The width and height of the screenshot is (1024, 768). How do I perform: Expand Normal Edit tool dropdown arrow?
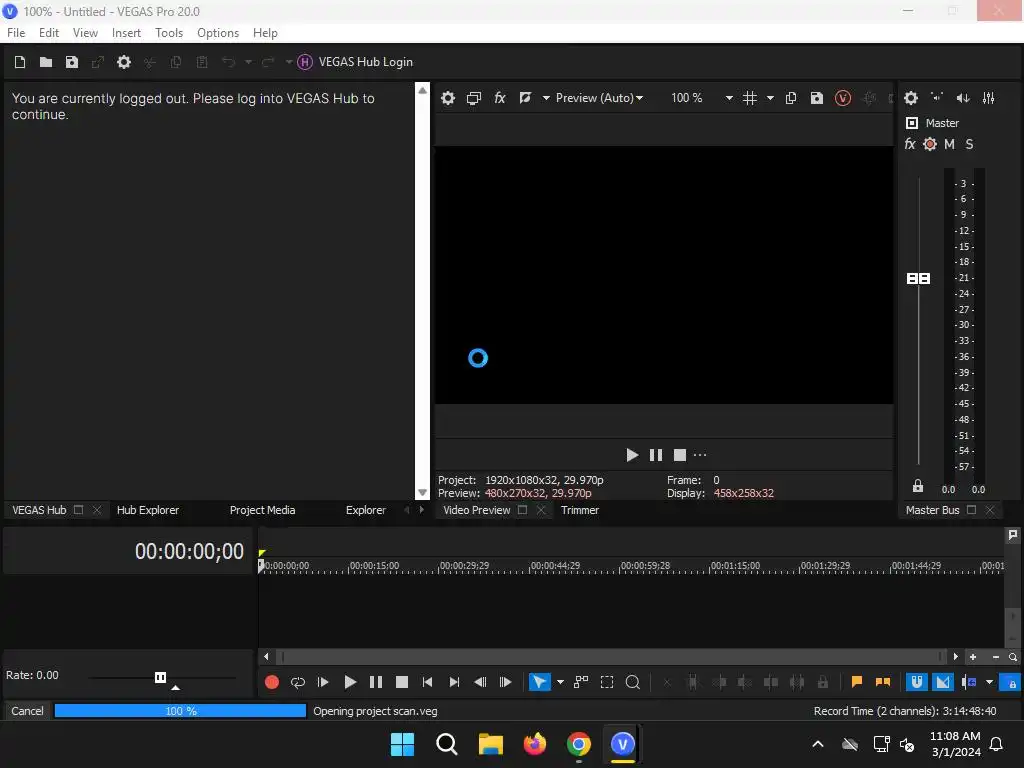click(560, 682)
